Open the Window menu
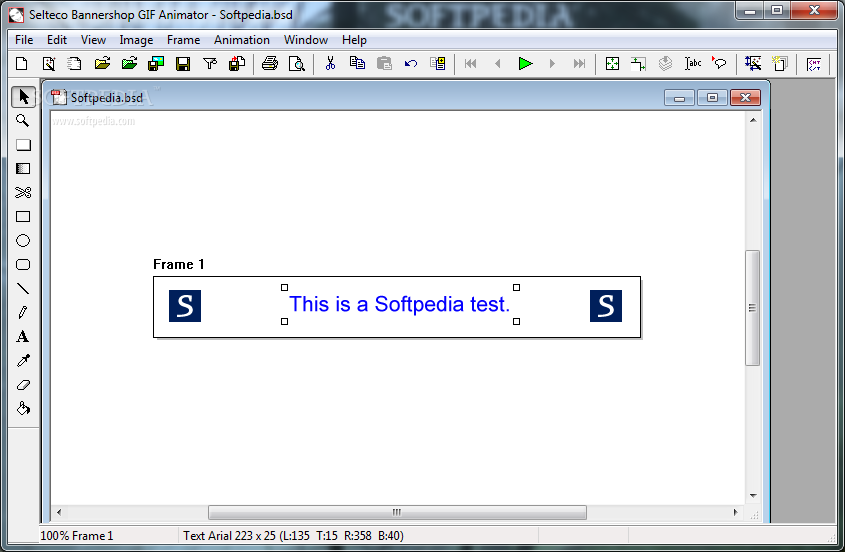The height and width of the screenshot is (552, 845). [x=306, y=40]
